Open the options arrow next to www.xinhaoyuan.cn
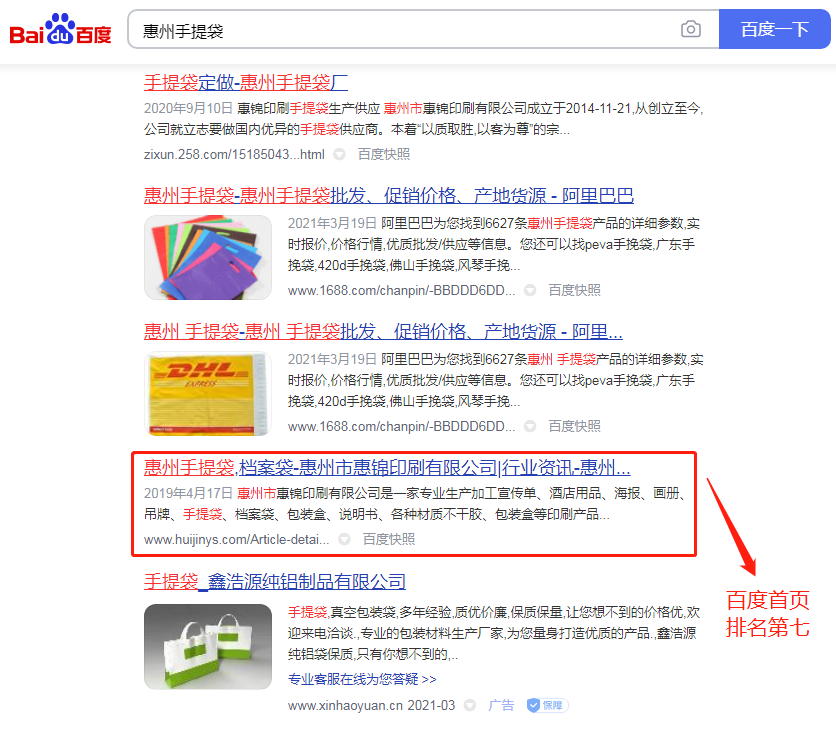The image size is (836, 737). click(471, 705)
